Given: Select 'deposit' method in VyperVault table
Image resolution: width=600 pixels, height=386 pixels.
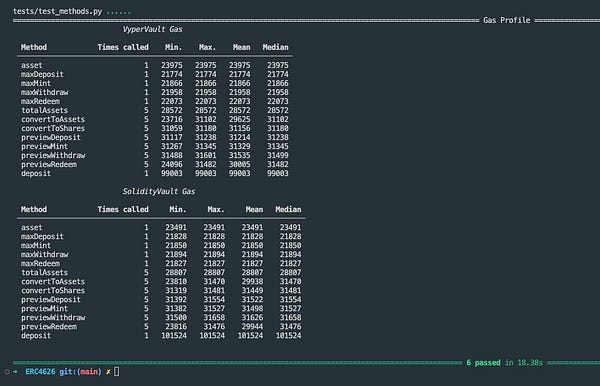Looking at the screenshot, I should [x=36, y=173].
